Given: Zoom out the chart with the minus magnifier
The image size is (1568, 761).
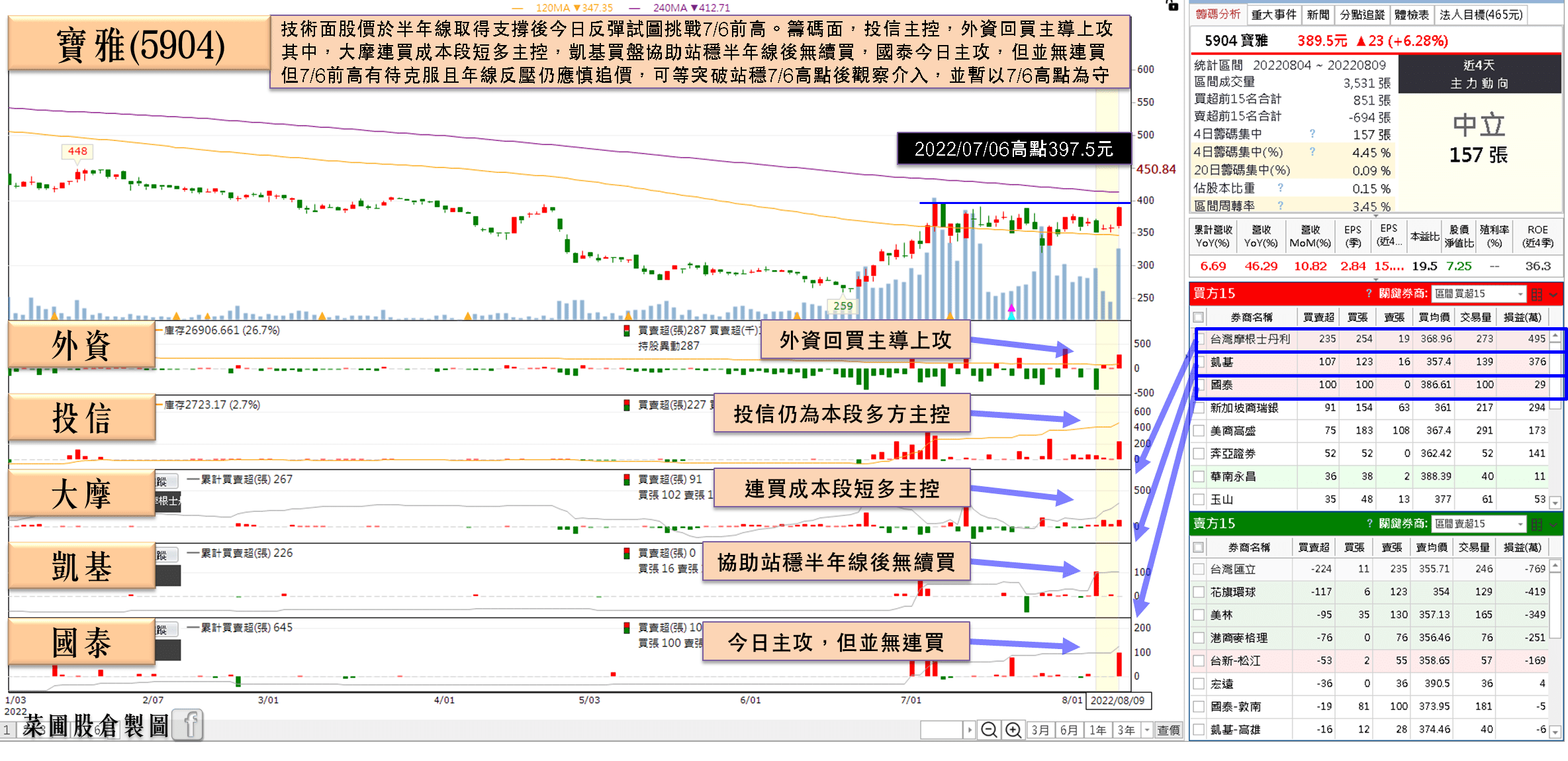Looking at the screenshot, I should pos(989,730).
